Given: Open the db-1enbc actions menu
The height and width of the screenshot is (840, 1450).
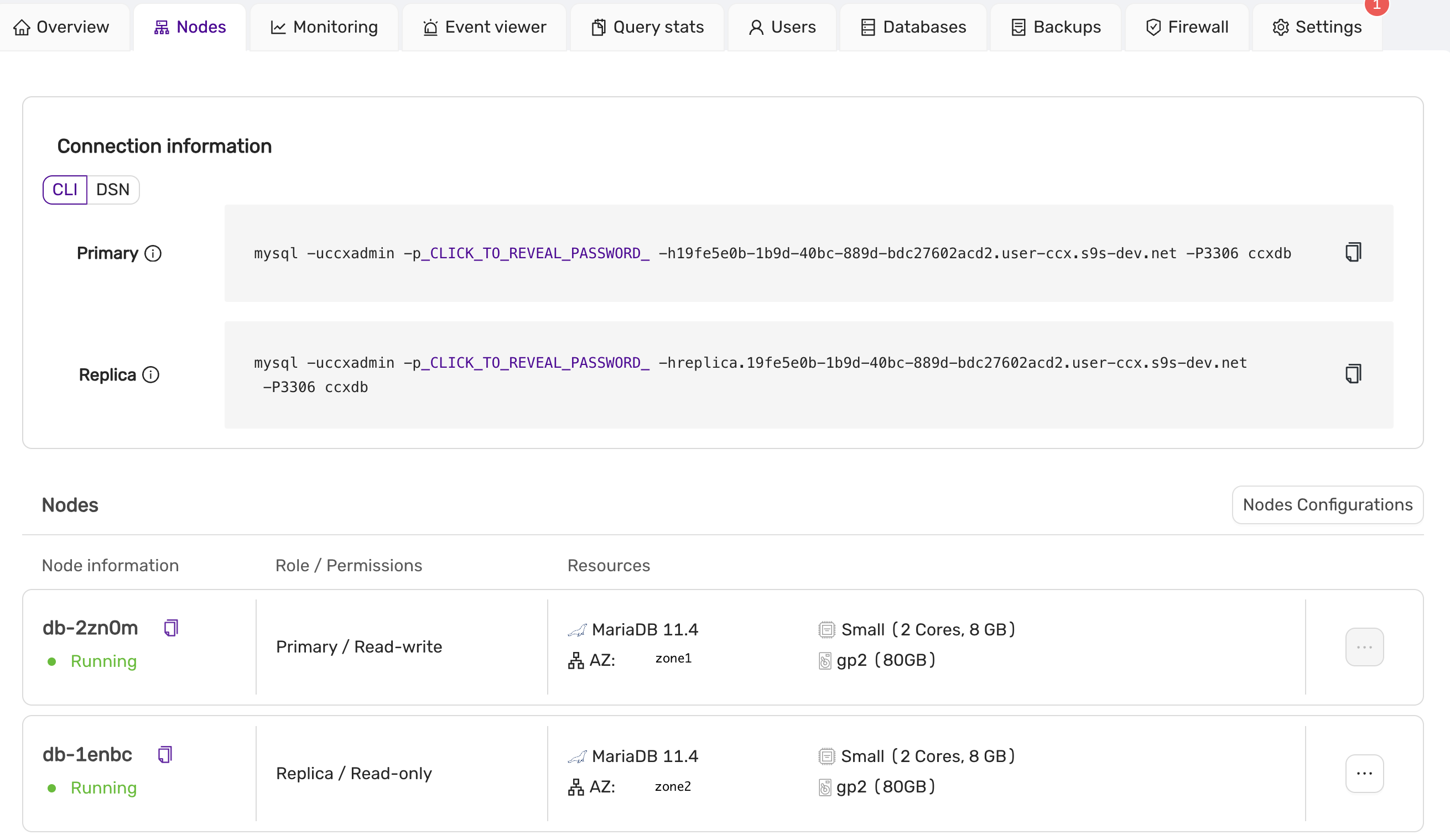Looking at the screenshot, I should [1364, 773].
